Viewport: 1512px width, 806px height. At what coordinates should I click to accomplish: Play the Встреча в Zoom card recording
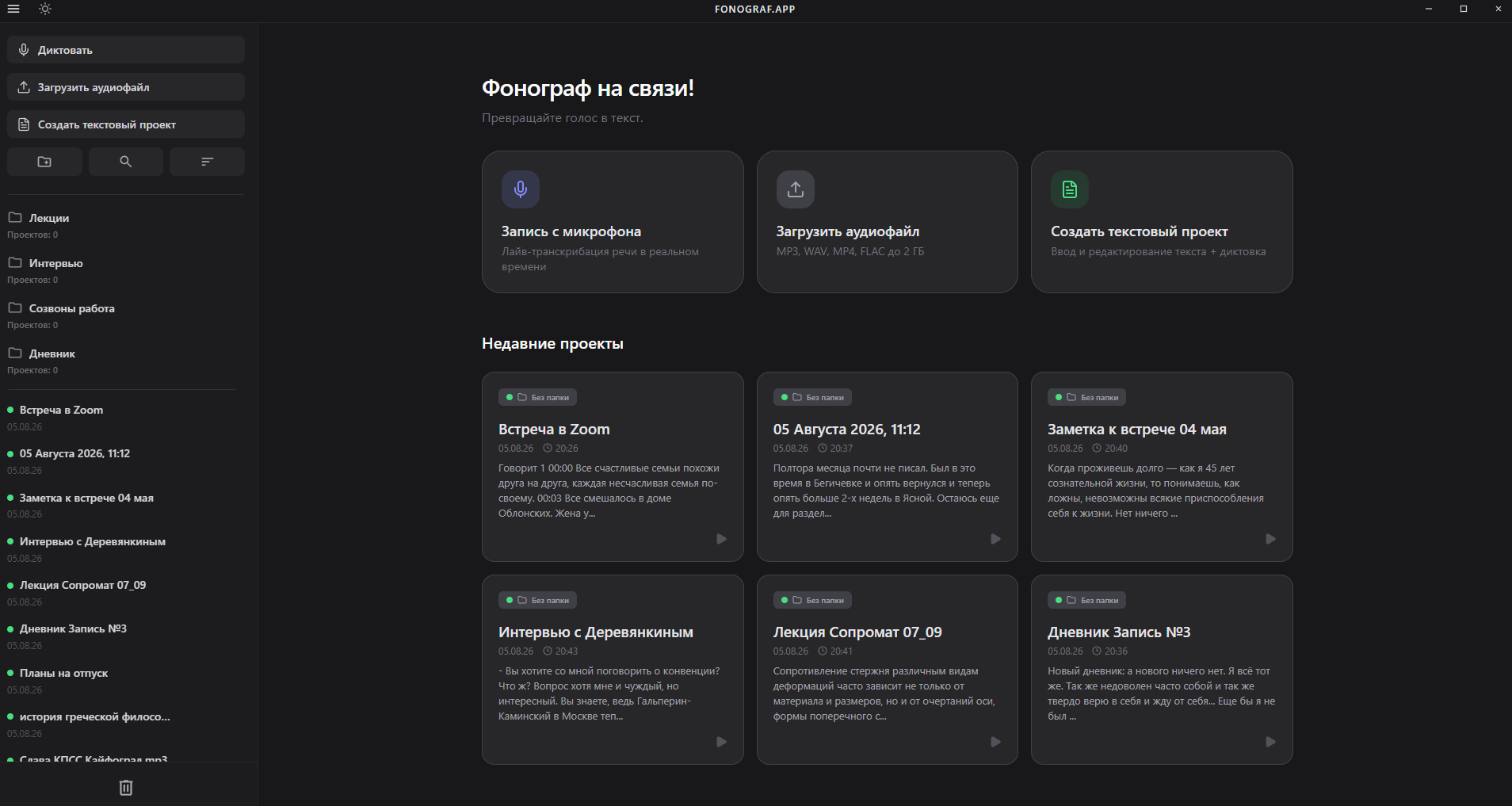pyautogui.click(x=721, y=539)
